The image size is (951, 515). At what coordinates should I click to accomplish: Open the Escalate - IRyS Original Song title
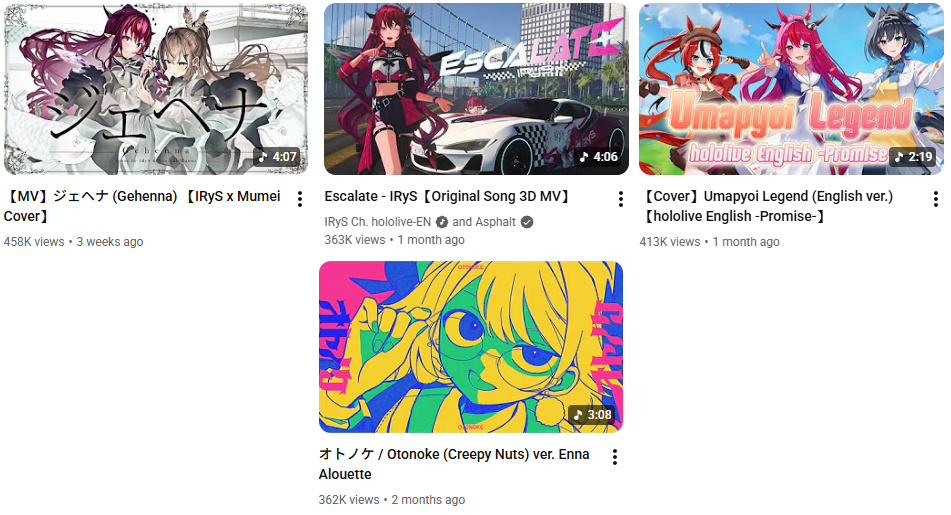(449, 197)
